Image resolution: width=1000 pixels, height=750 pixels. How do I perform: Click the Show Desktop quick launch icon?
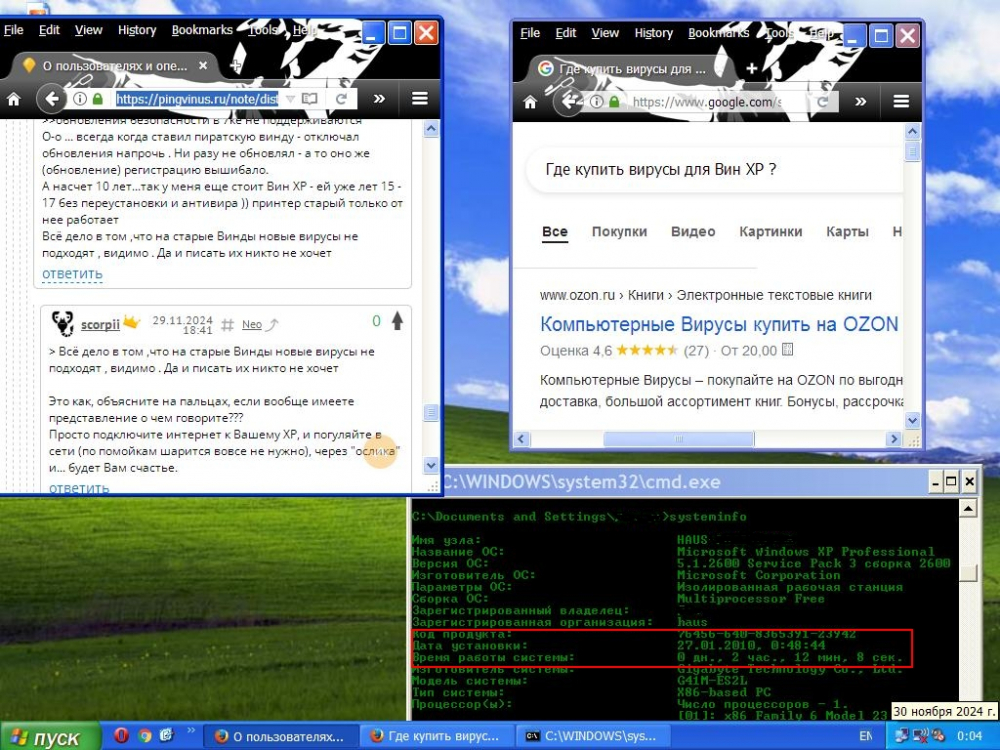point(166,735)
